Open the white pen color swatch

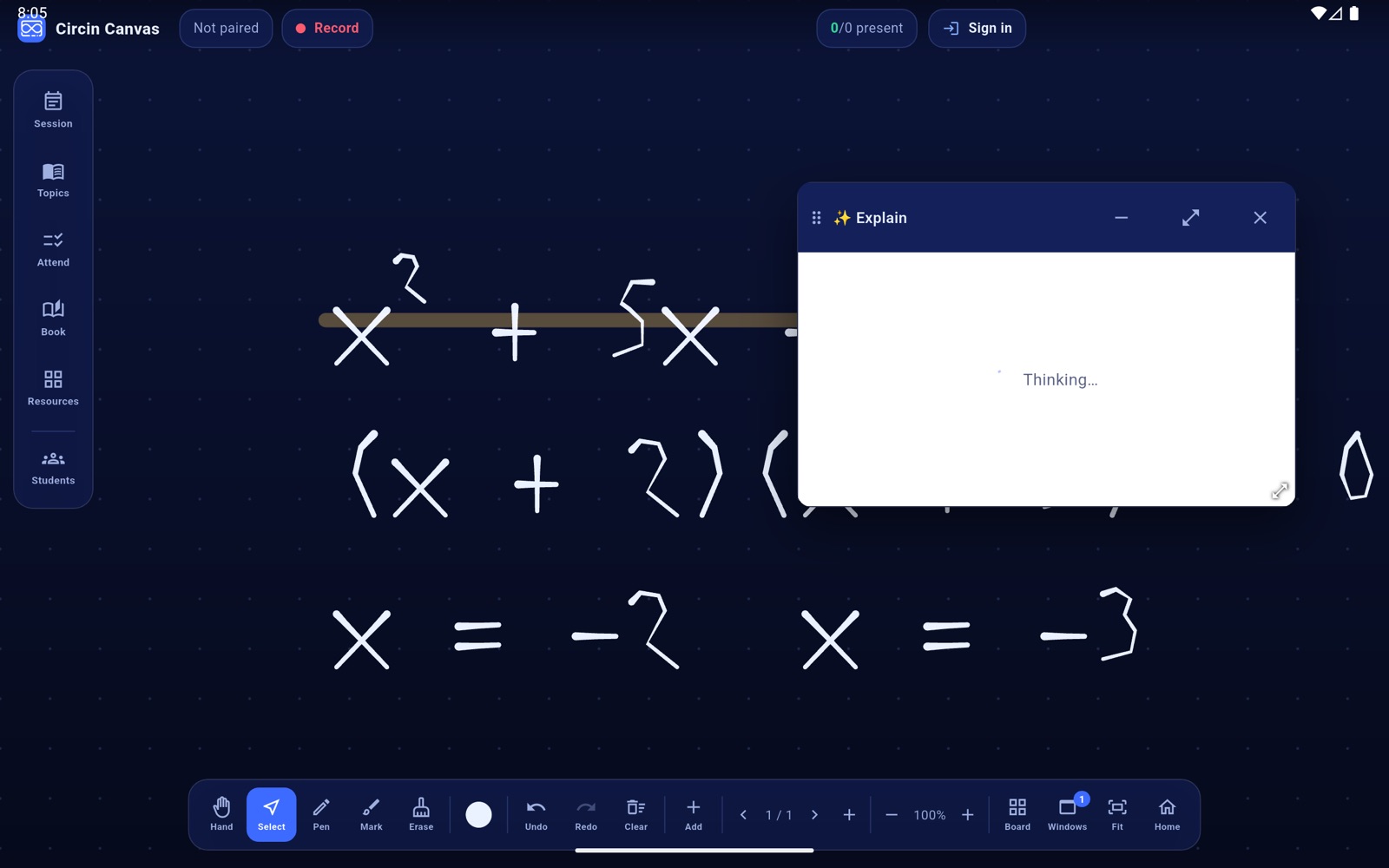pos(478,814)
